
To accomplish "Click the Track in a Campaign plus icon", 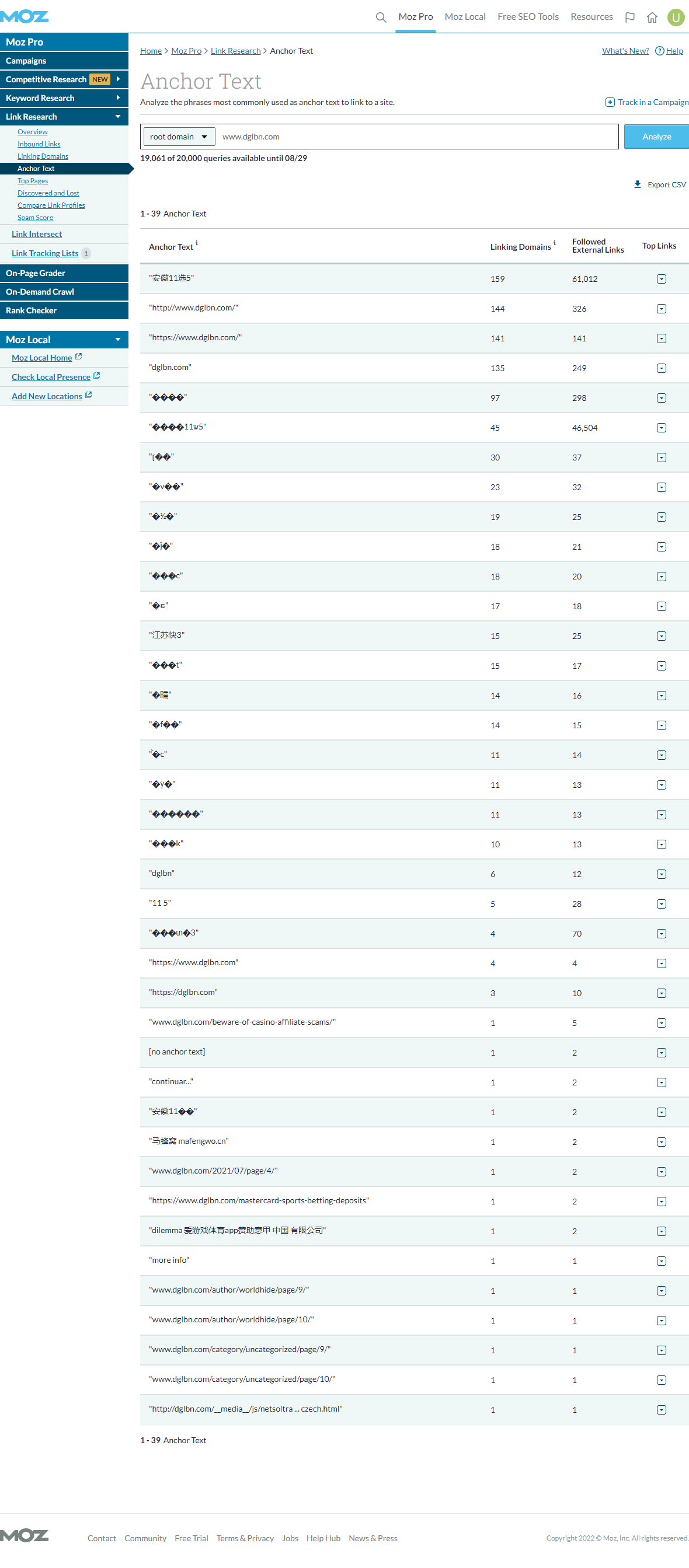I will point(610,102).
